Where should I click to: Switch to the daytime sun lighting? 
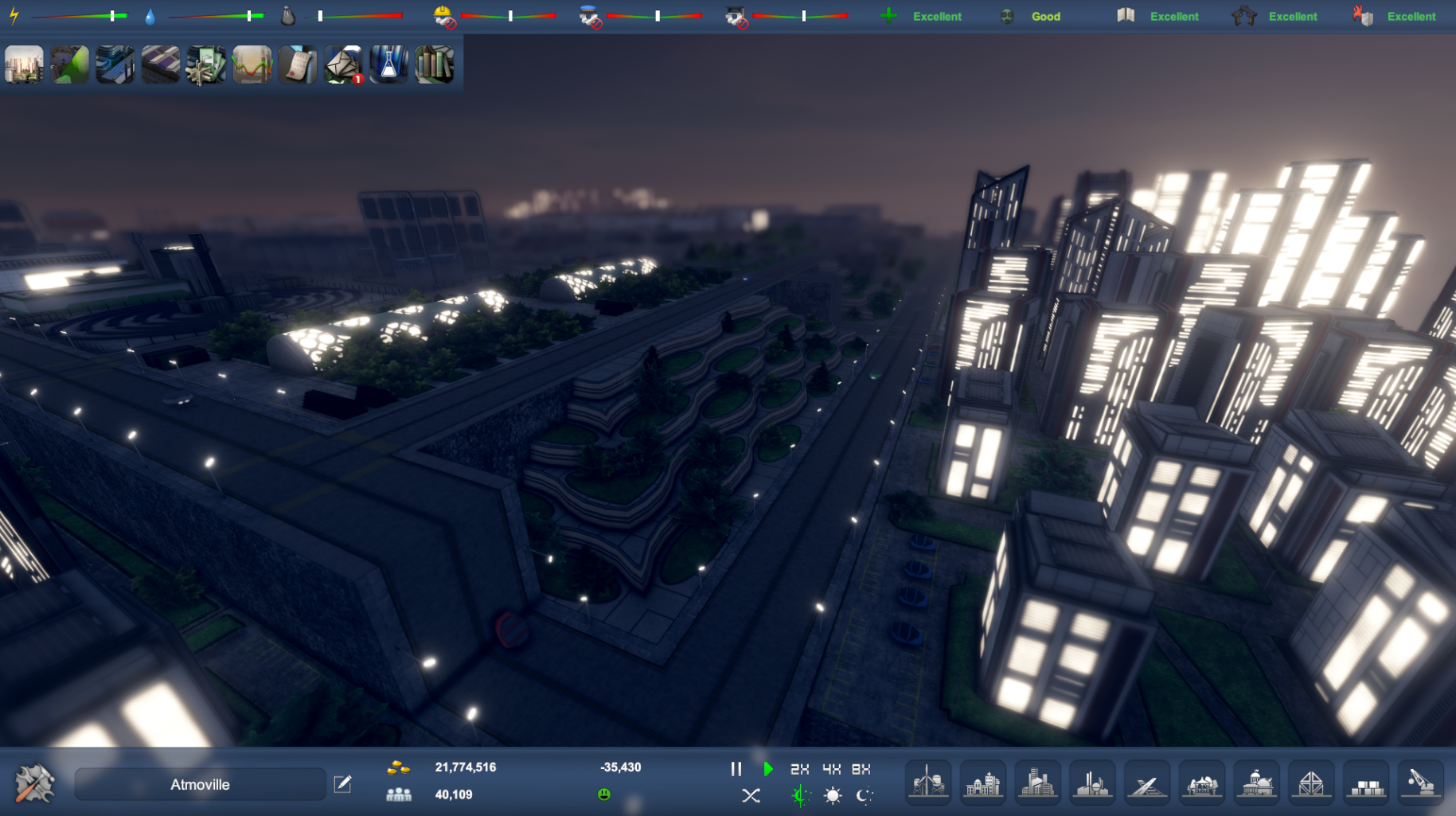833,795
